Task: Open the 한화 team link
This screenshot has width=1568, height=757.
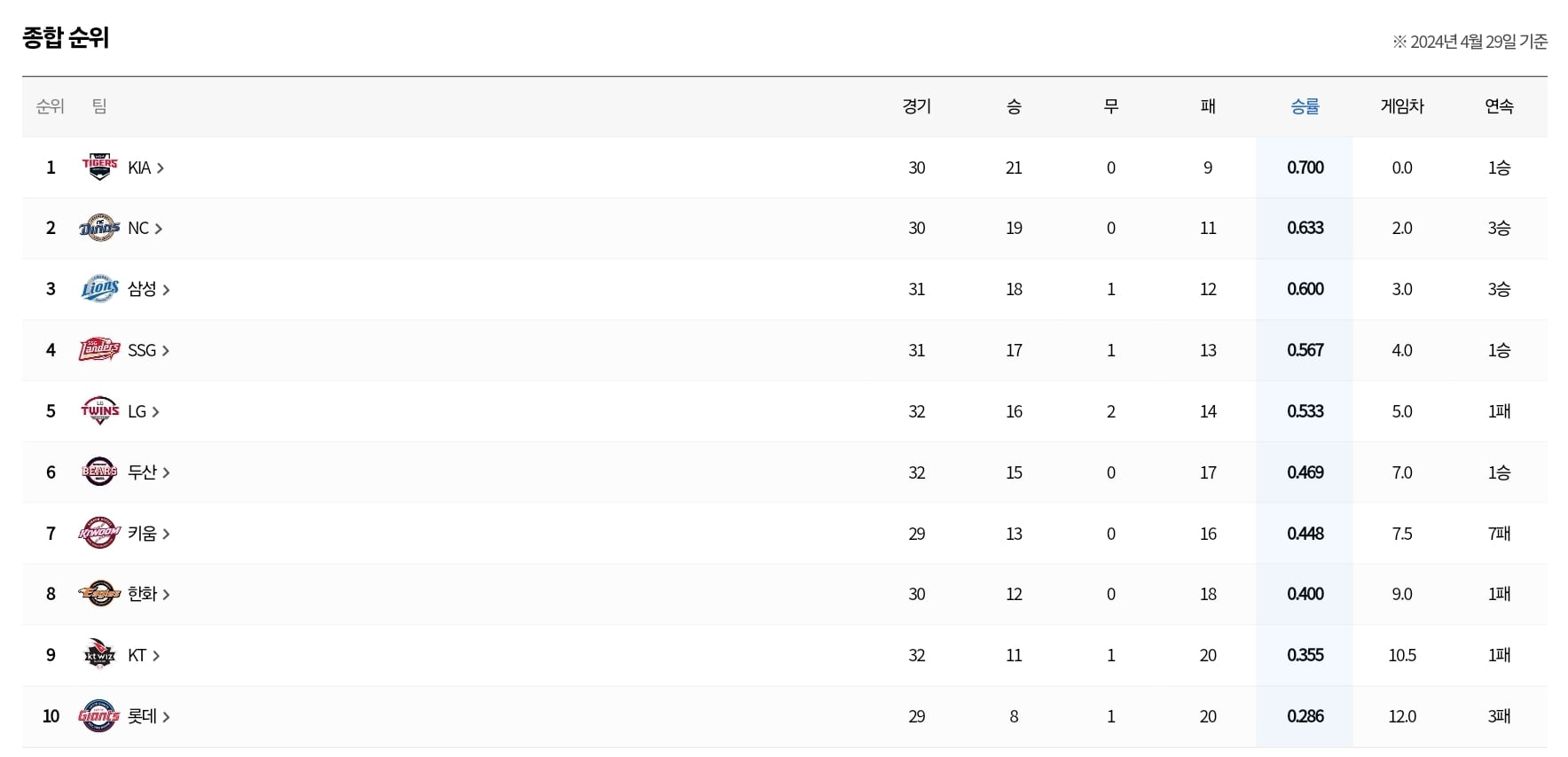Action: pyautogui.click(x=142, y=593)
